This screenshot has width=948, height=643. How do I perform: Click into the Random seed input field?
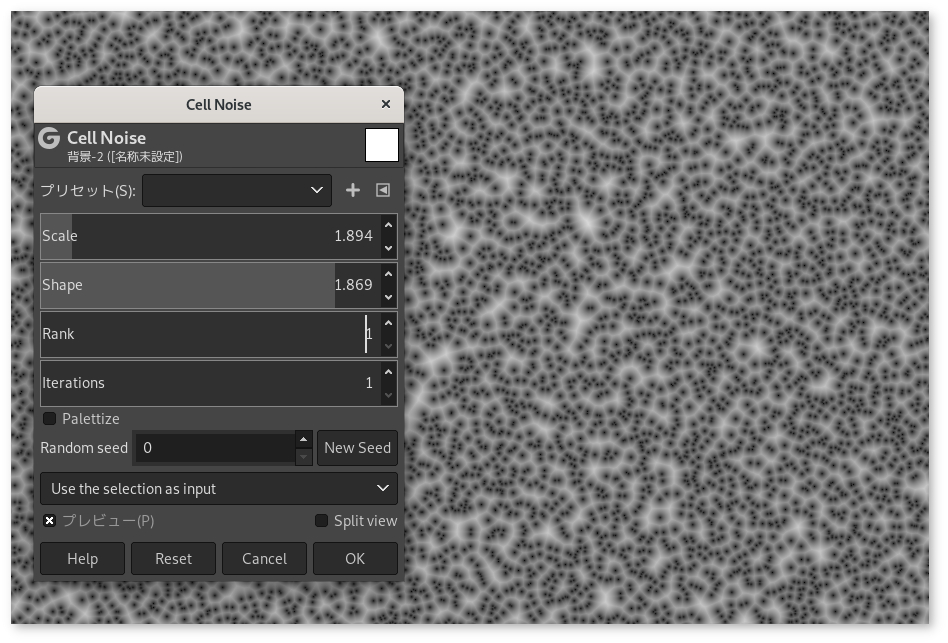pos(214,448)
